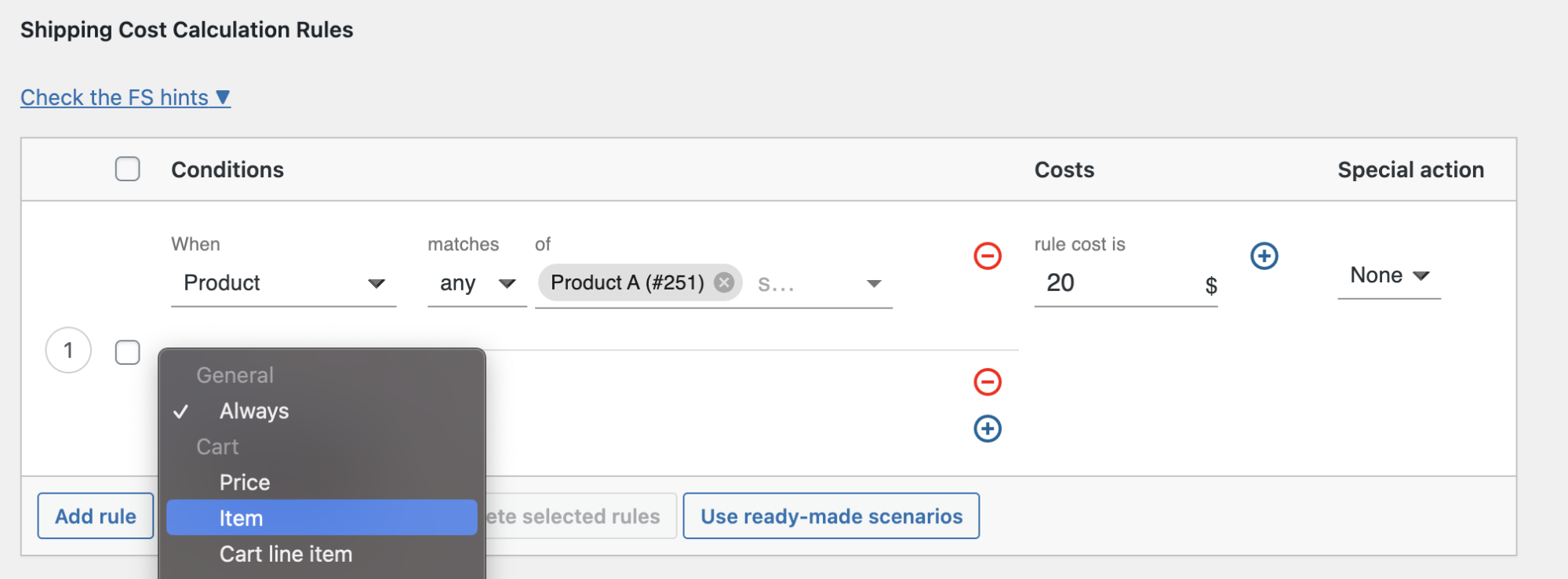Click 'Use ready-made scenarios'

coord(831,515)
